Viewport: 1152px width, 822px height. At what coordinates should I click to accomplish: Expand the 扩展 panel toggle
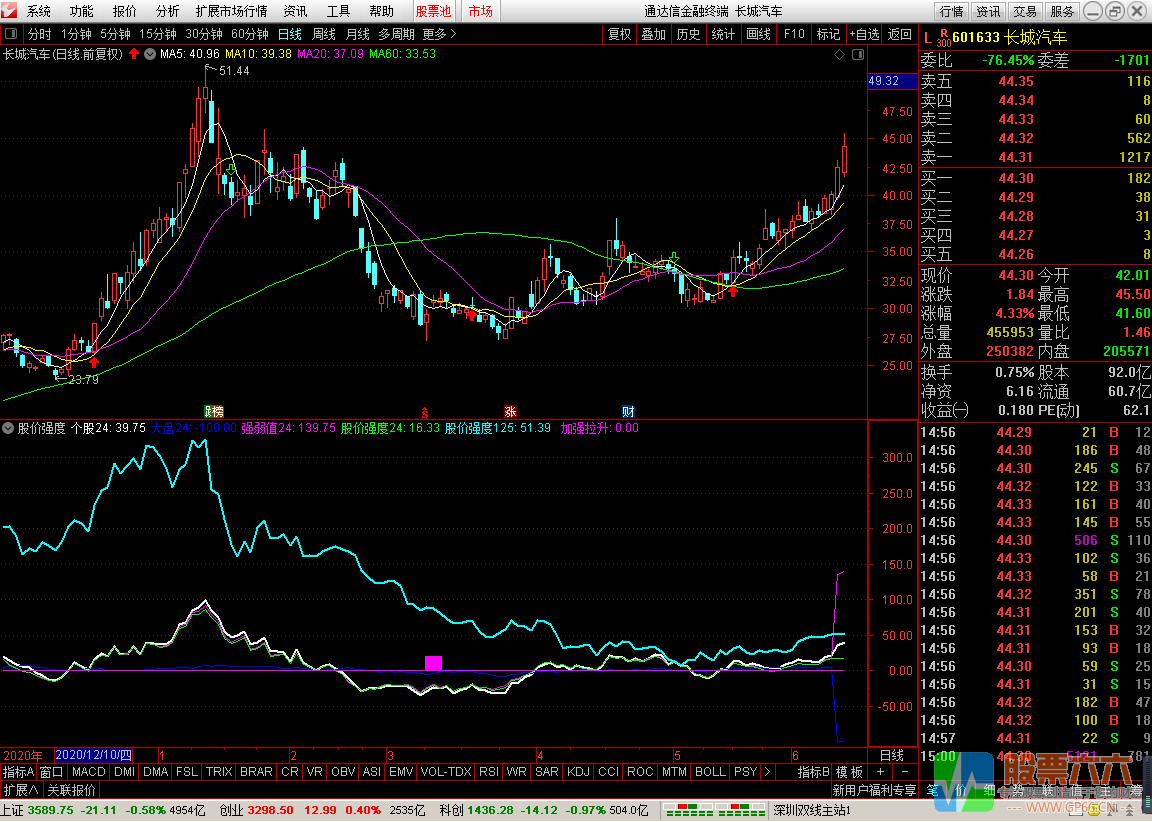[21, 790]
